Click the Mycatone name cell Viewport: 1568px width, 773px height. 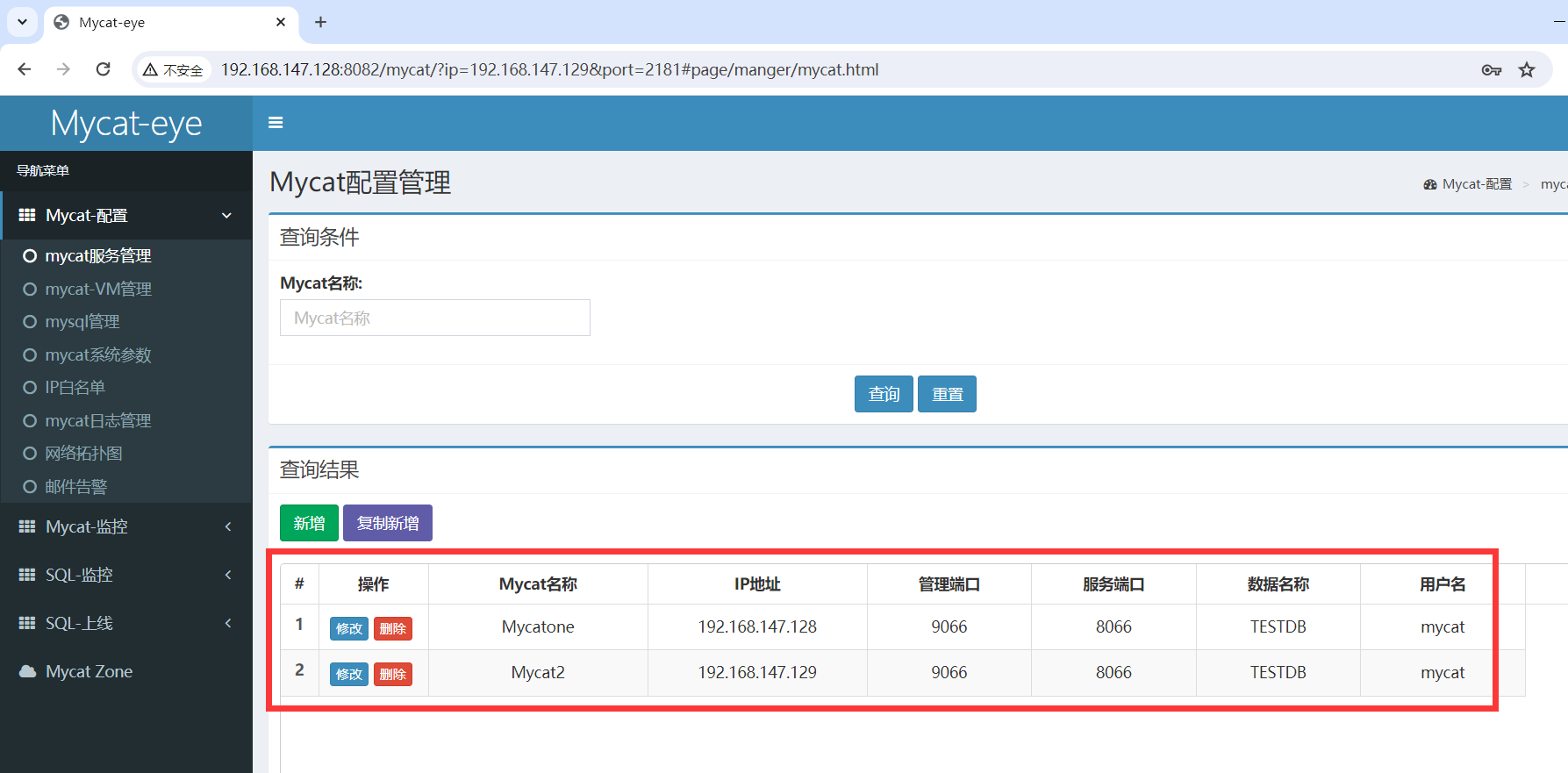(538, 626)
